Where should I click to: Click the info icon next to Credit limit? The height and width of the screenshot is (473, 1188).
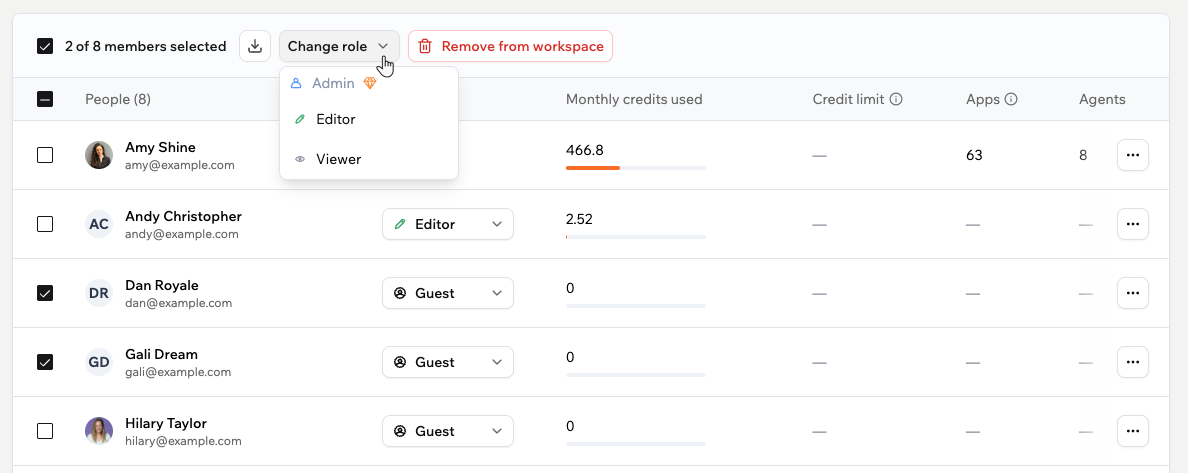tap(896, 99)
